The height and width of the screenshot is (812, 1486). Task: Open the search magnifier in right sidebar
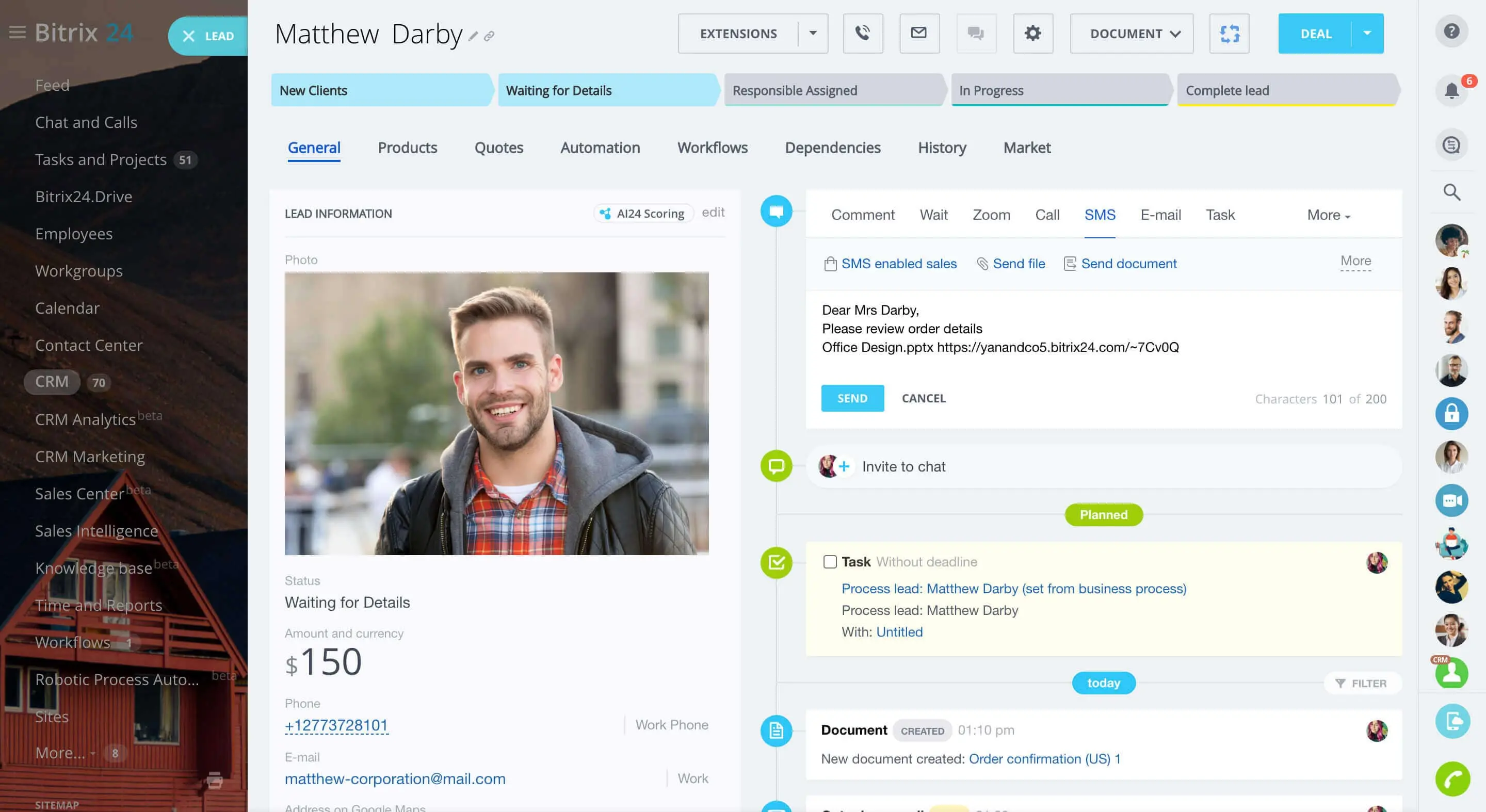(x=1451, y=192)
